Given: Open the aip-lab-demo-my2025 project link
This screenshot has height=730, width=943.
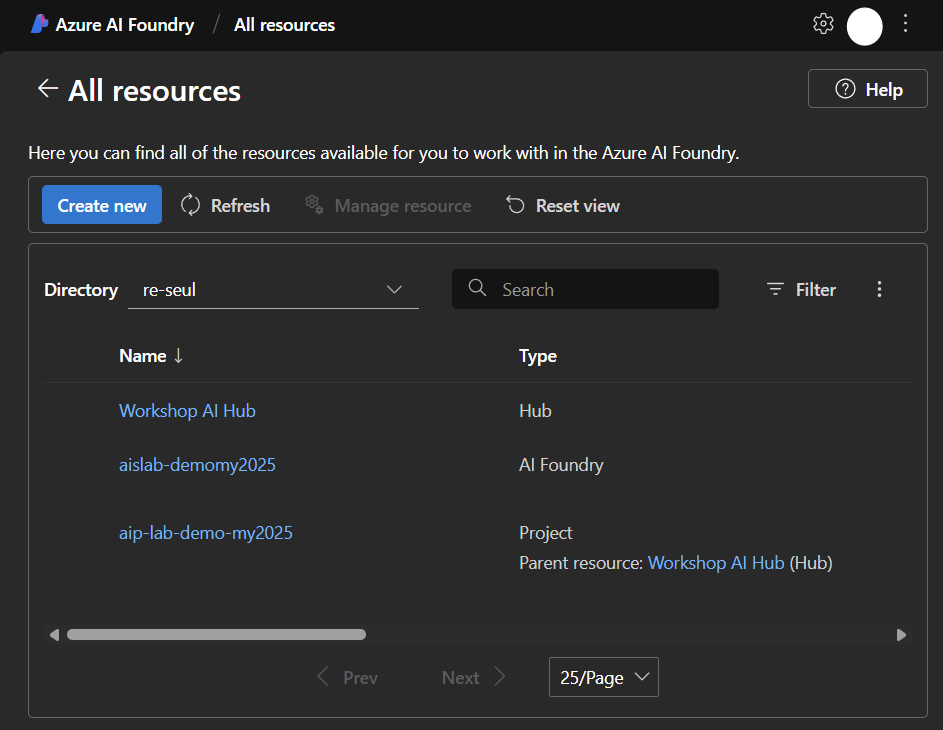Looking at the screenshot, I should tap(206, 533).
